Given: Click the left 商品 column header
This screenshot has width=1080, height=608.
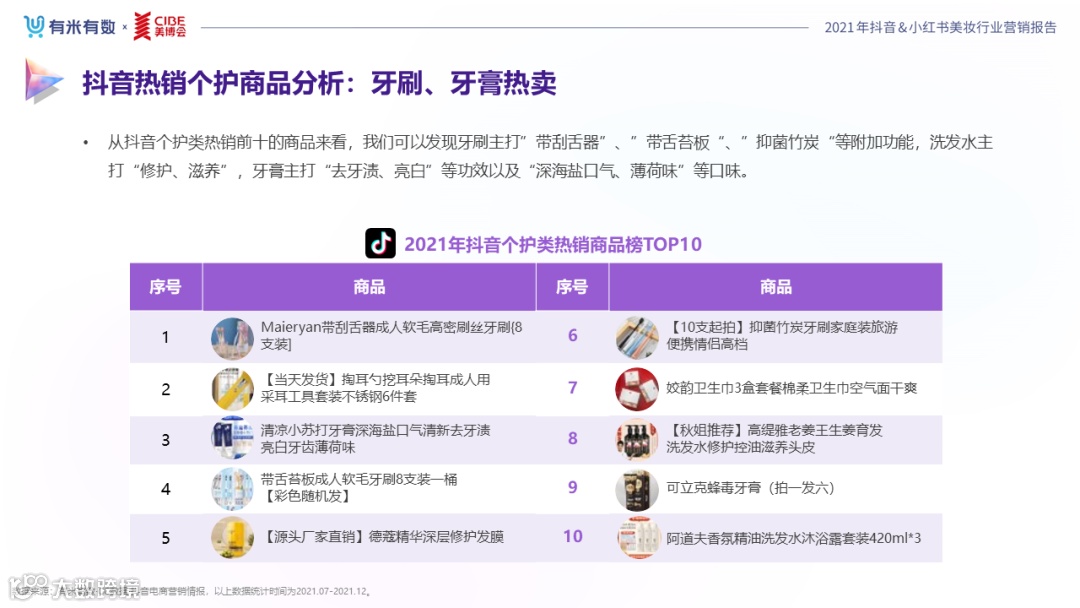Looking at the screenshot, I should pos(369,286).
